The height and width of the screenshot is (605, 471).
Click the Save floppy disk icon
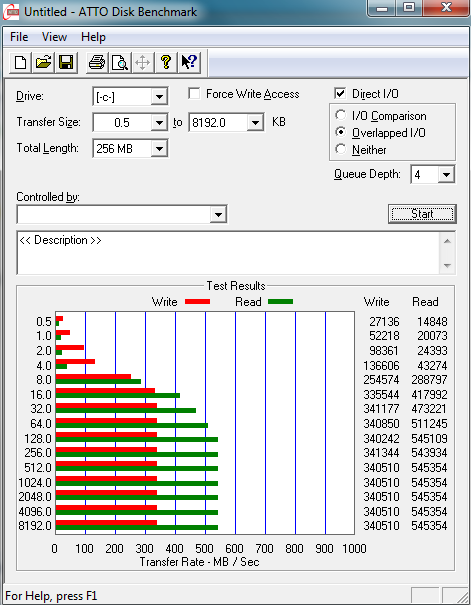pyautogui.click(x=66, y=62)
